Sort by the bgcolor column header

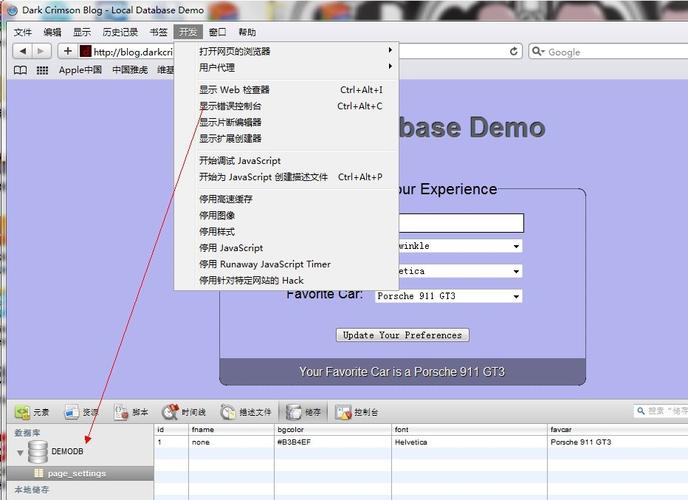333,429
